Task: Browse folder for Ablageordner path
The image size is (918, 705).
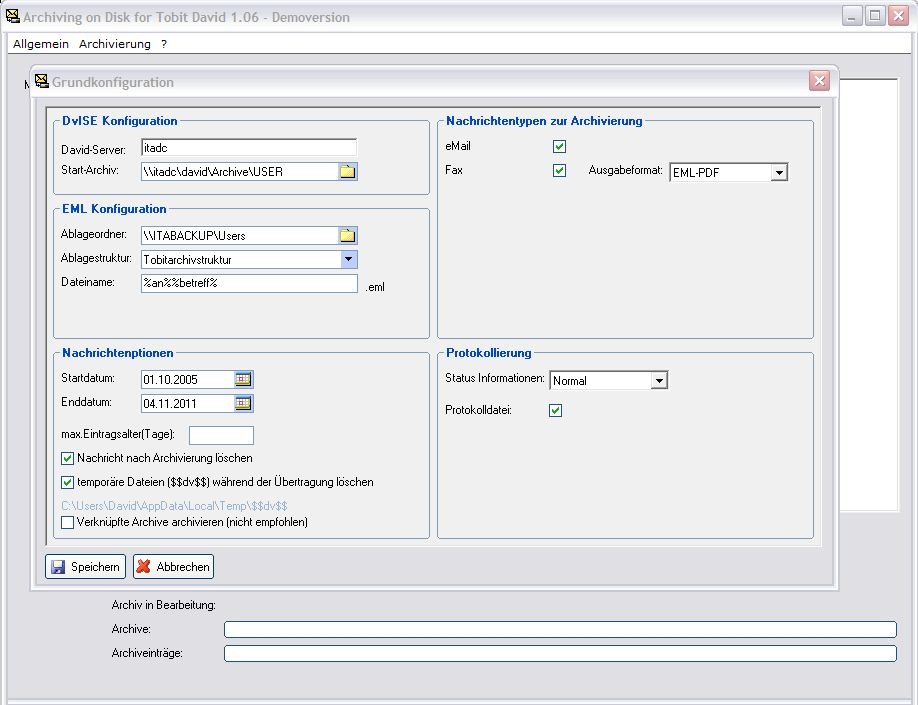Action: pos(348,235)
